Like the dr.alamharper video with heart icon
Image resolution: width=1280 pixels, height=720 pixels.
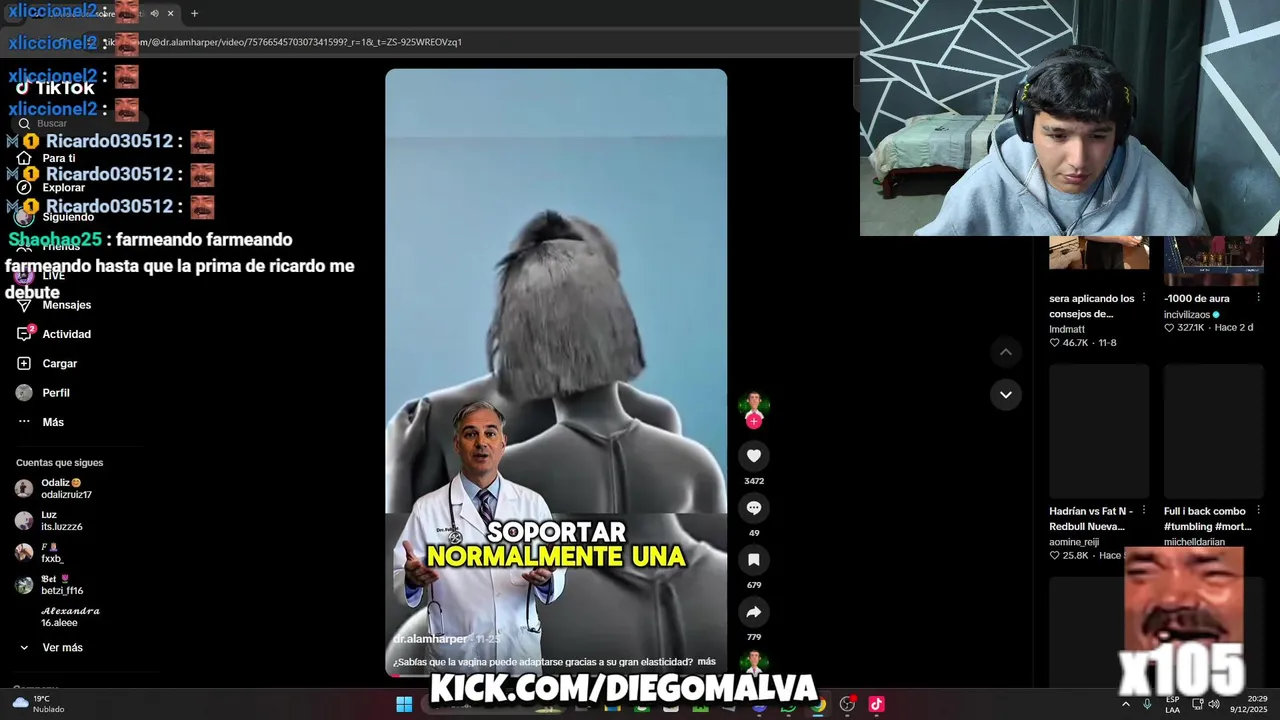coord(754,456)
